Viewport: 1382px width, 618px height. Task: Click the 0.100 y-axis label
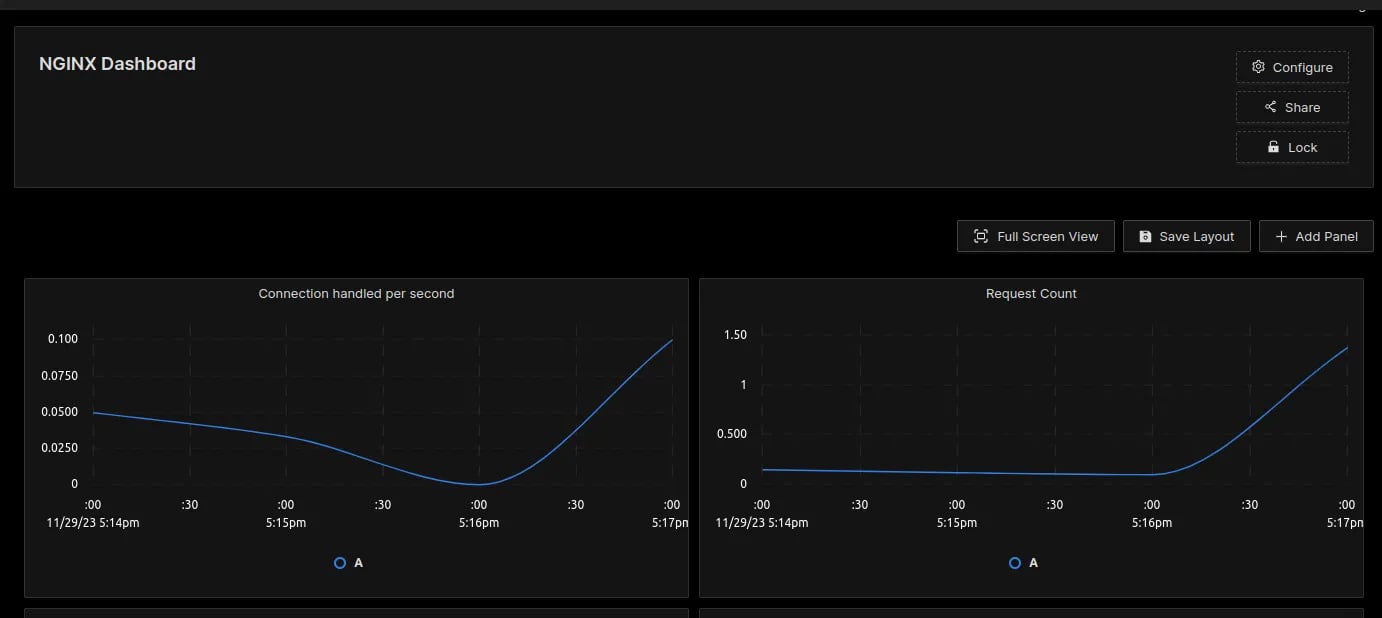pos(63,339)
